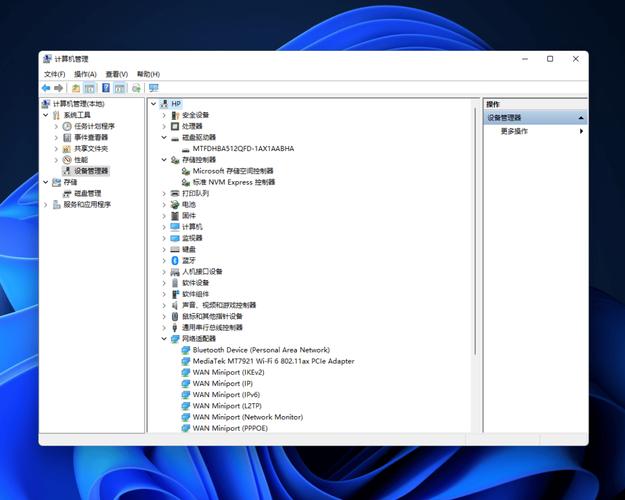Click the up-one-level folder toolbar icon
Viewport: 625px width, 500px height.
pyautogui.click(x=76, y=88)
